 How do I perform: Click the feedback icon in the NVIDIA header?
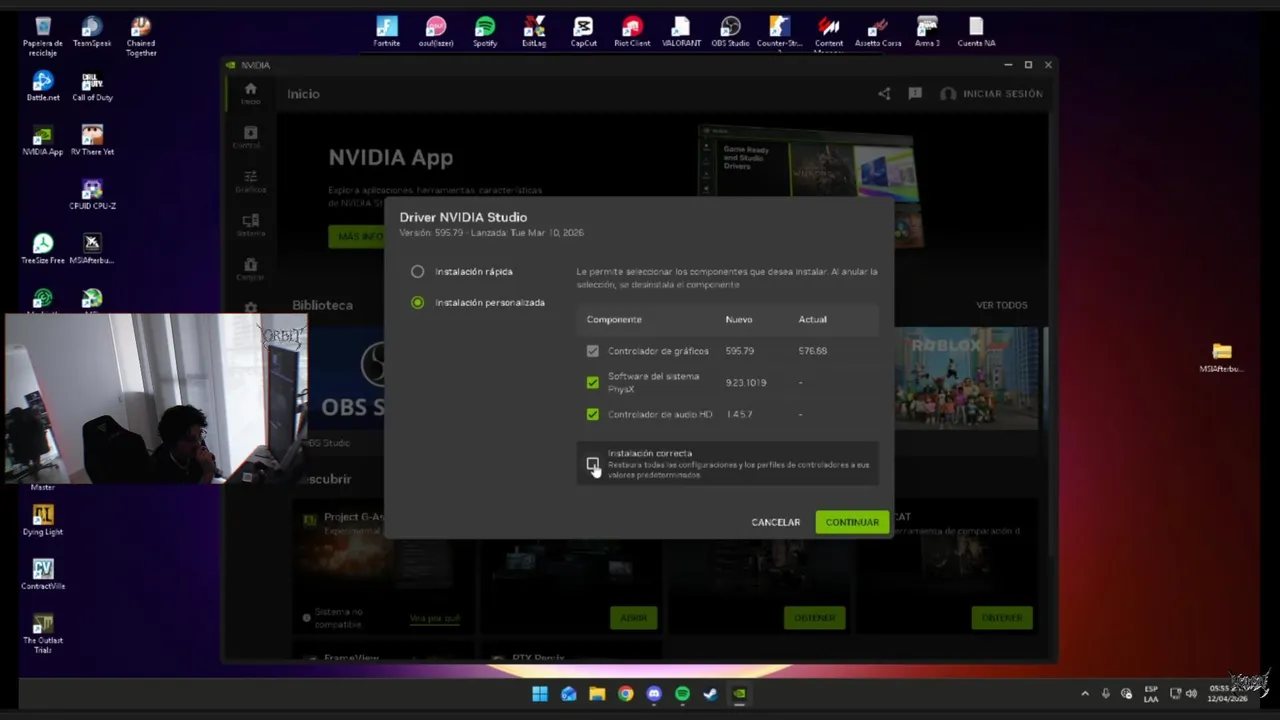915,93
